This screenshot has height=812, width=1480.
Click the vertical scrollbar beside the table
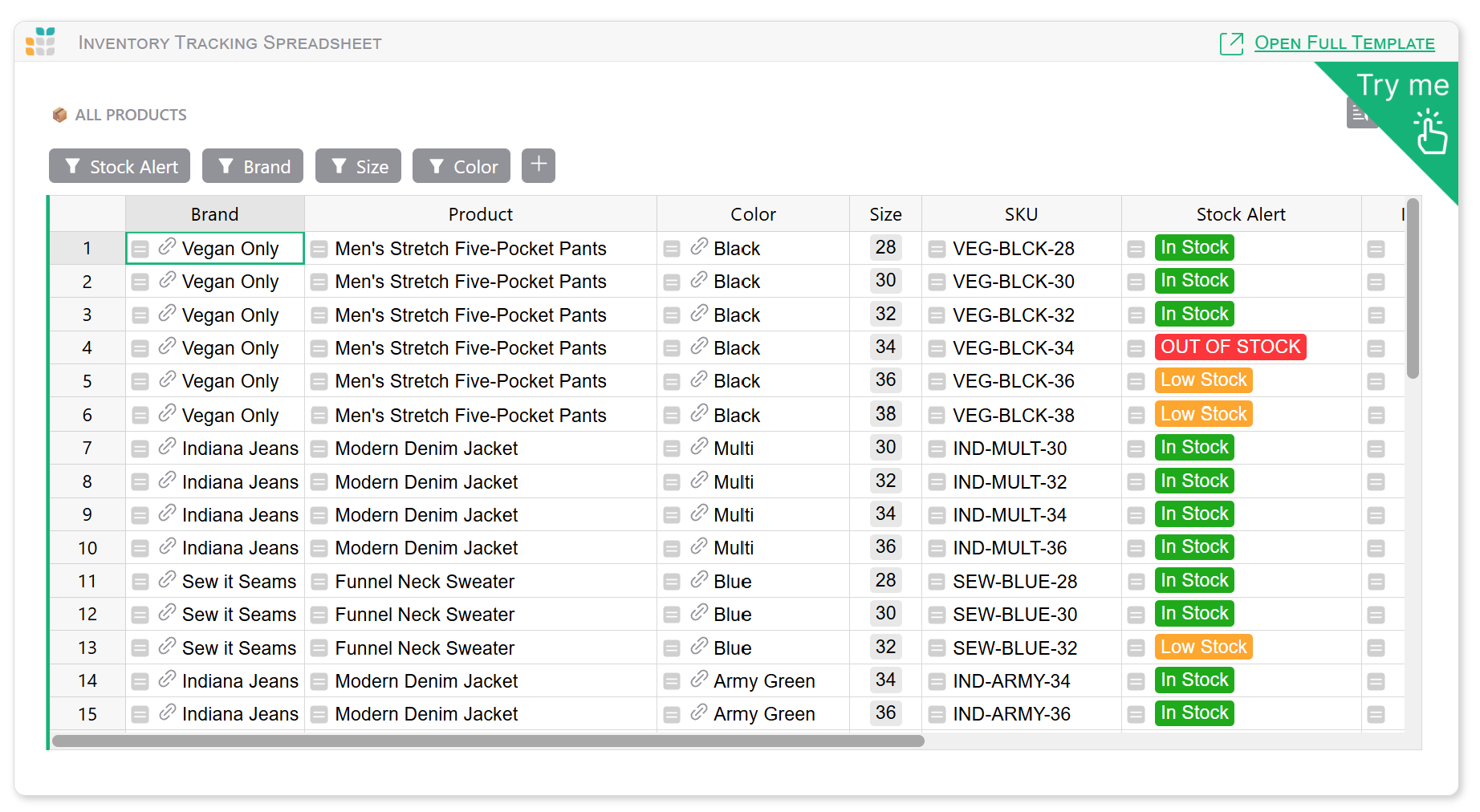[1413, 289]
